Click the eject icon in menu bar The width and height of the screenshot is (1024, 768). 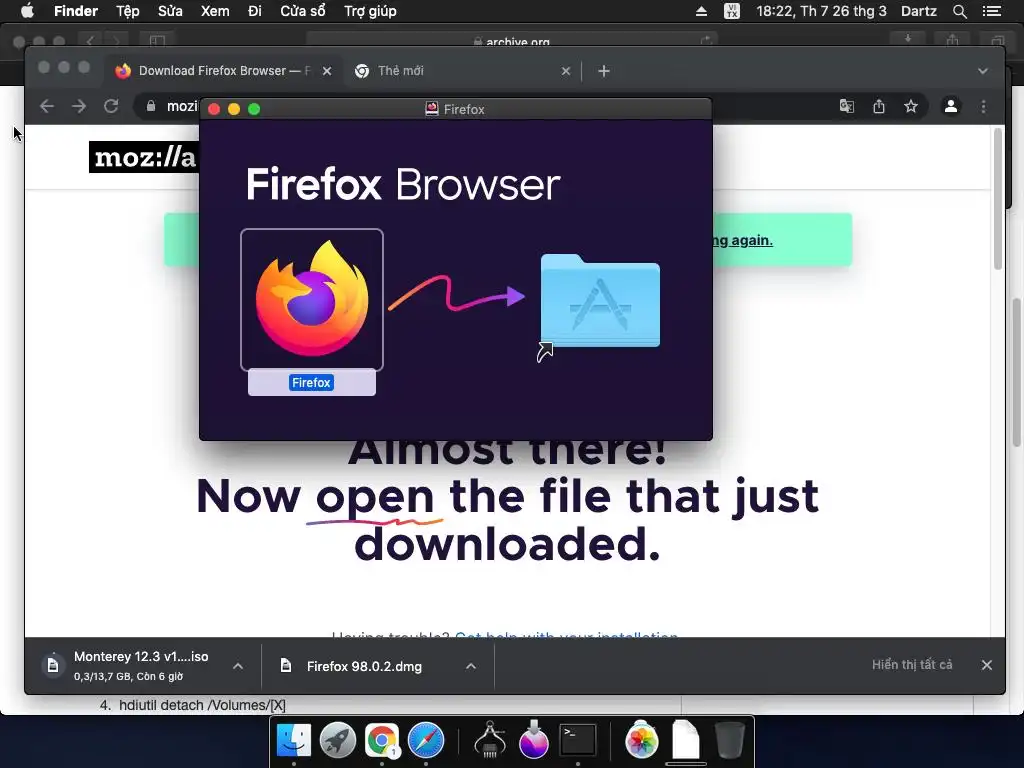click(x=701, y=11)
